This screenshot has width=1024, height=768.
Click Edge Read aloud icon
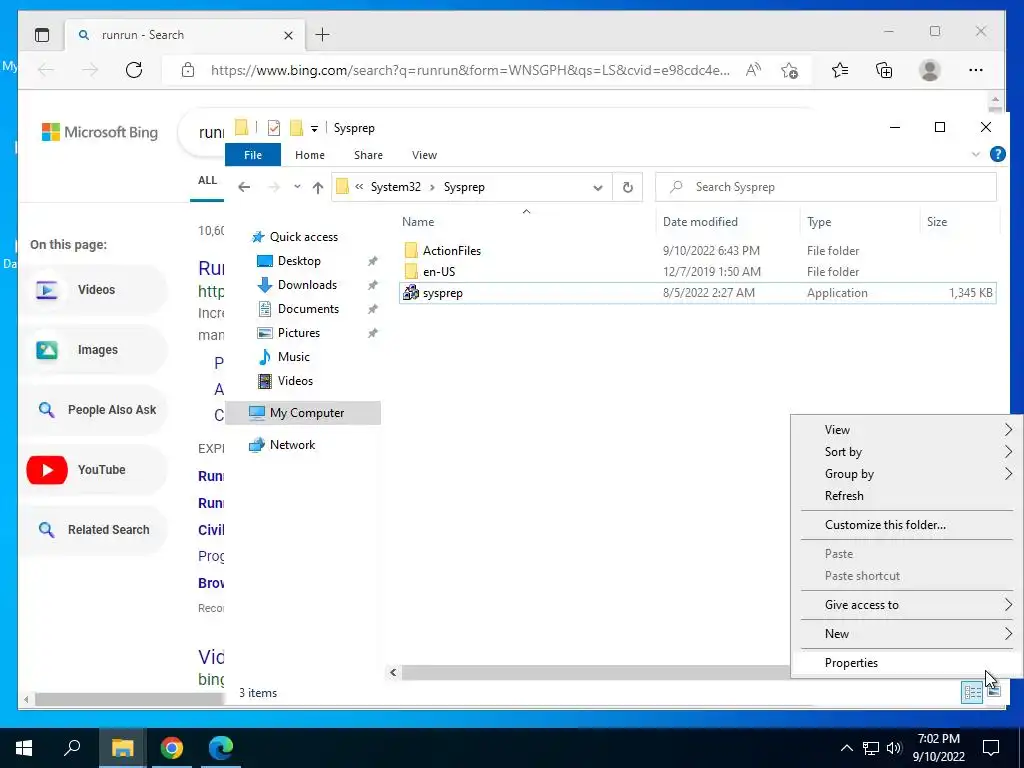point(753,70)
